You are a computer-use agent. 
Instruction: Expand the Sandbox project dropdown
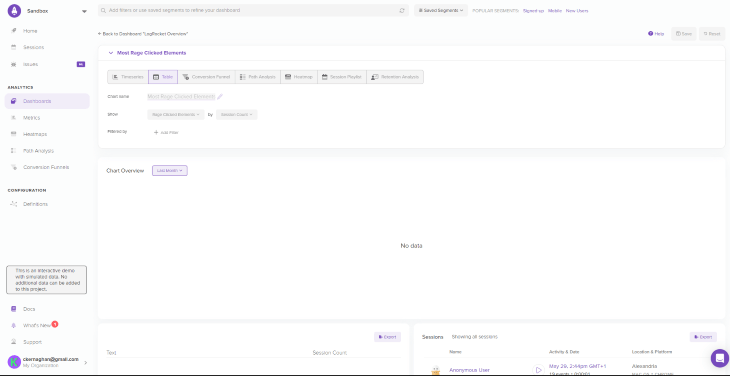click(84, 11)
